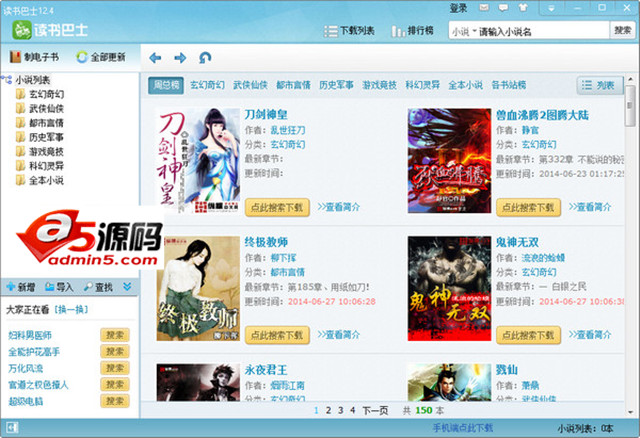Select 玄幻奇幻 folder in the tree
Viewport: 640px width, 438px height.
(40, 94)
